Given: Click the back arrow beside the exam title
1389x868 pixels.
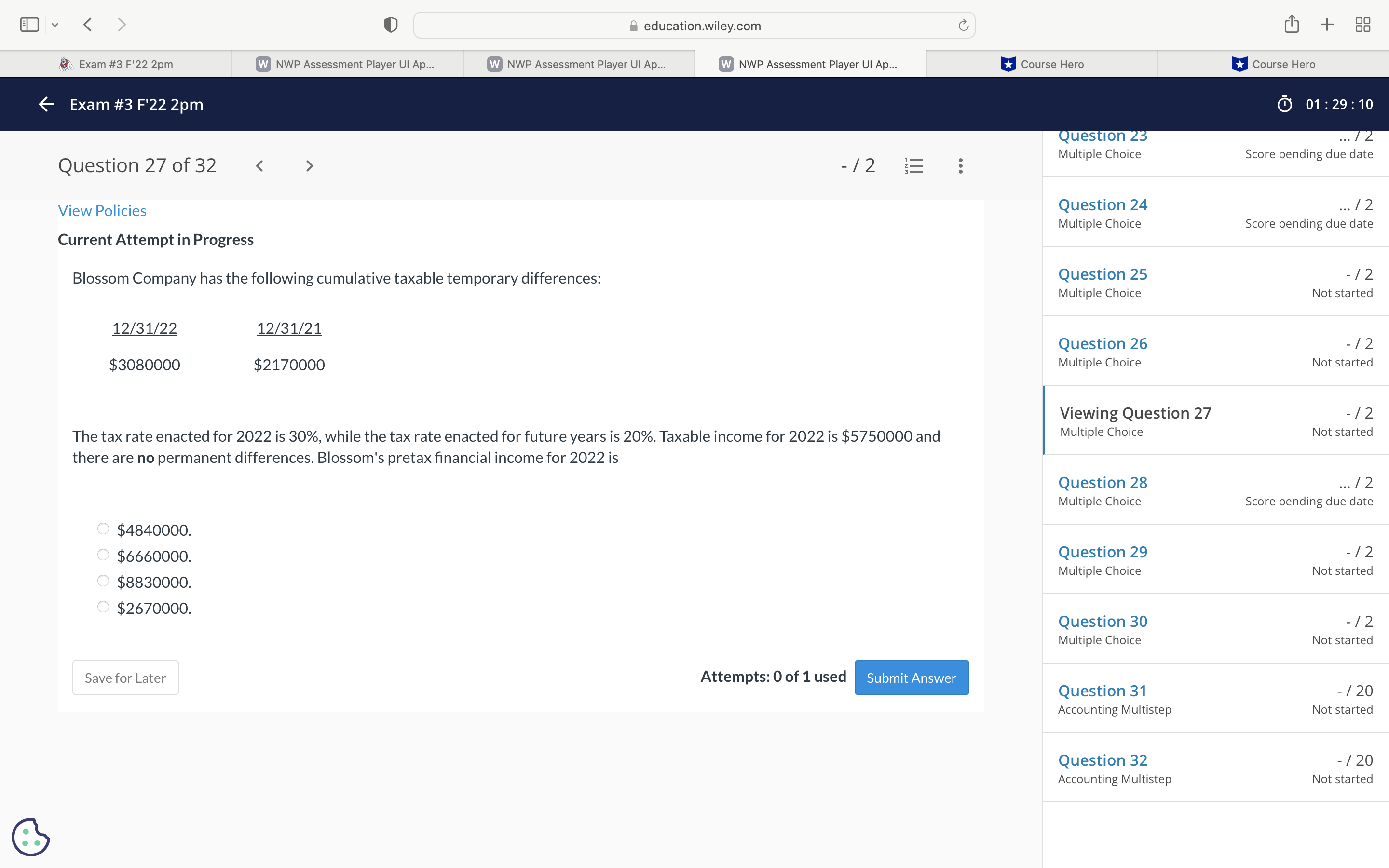Looking at the screenshot, I should pos(46,104).
